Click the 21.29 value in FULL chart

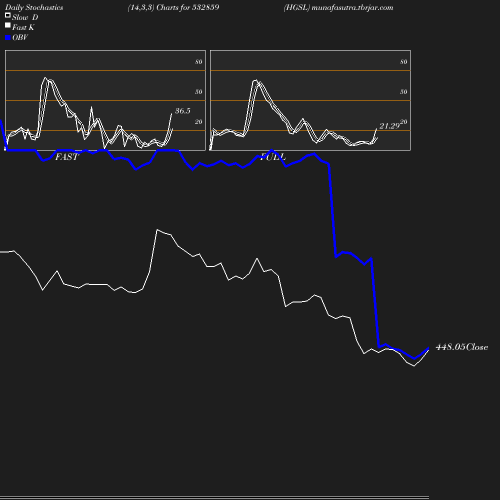coord(389,126)
